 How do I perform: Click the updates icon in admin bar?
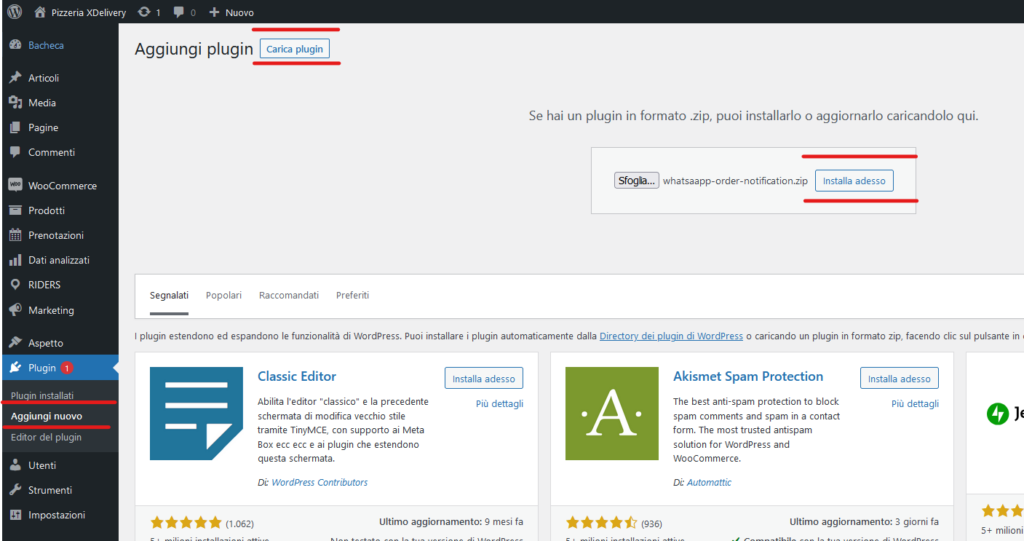click(144, 12)
